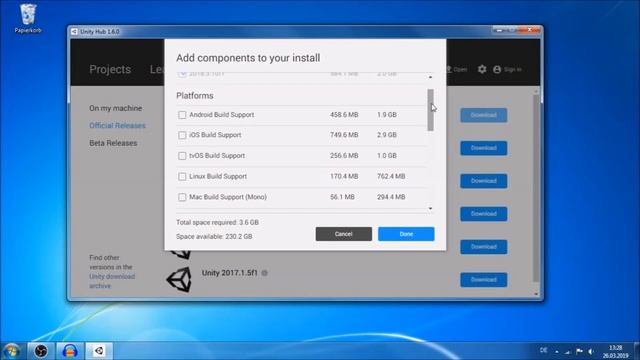Screen dimensions: 640x360
Task: Click Linux download size 170.4 MB
Action: pos(344,176)
